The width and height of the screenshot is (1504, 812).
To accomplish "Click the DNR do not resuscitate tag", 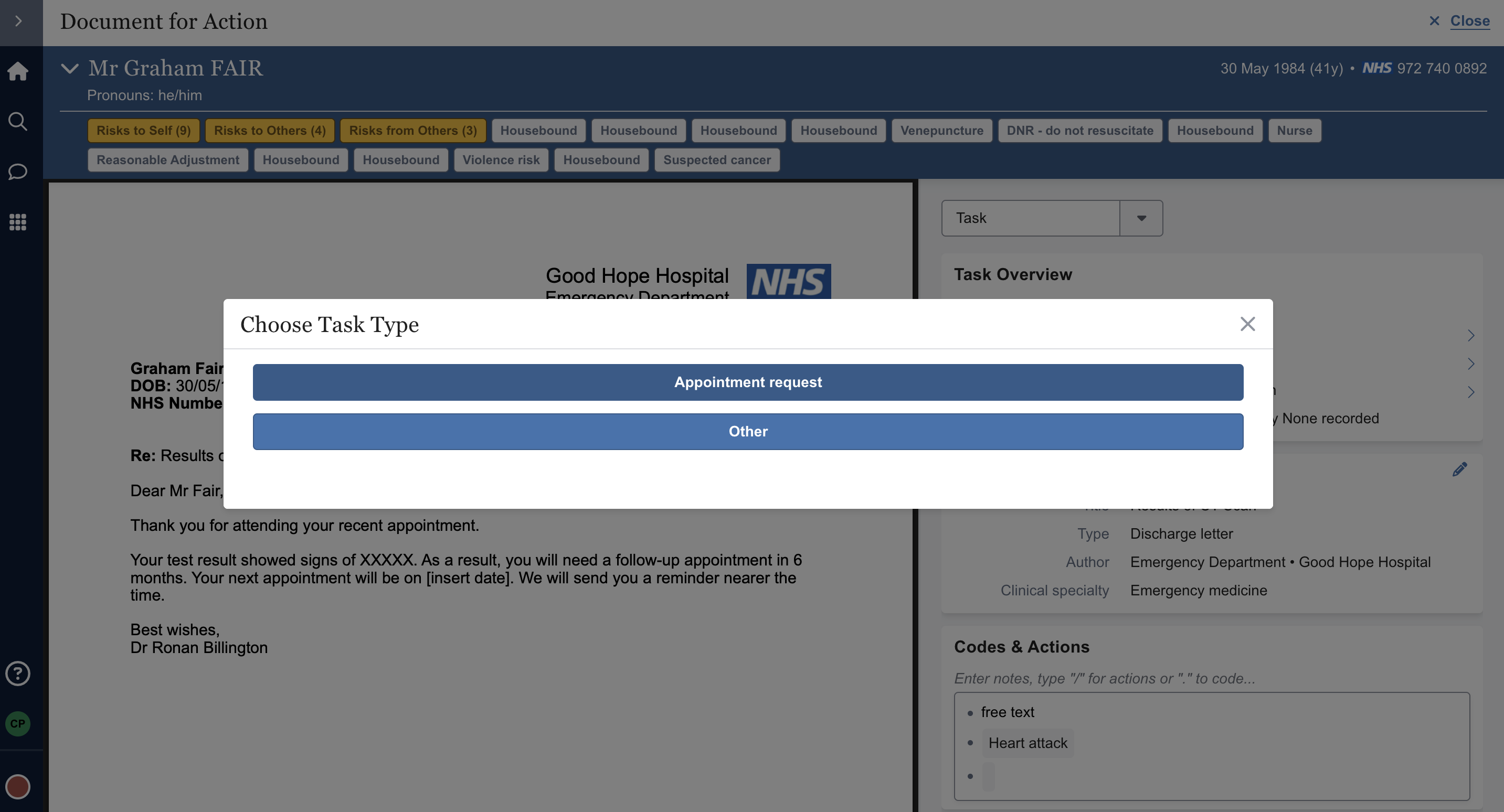I will pyautogui.click(x=1079, y=131).
